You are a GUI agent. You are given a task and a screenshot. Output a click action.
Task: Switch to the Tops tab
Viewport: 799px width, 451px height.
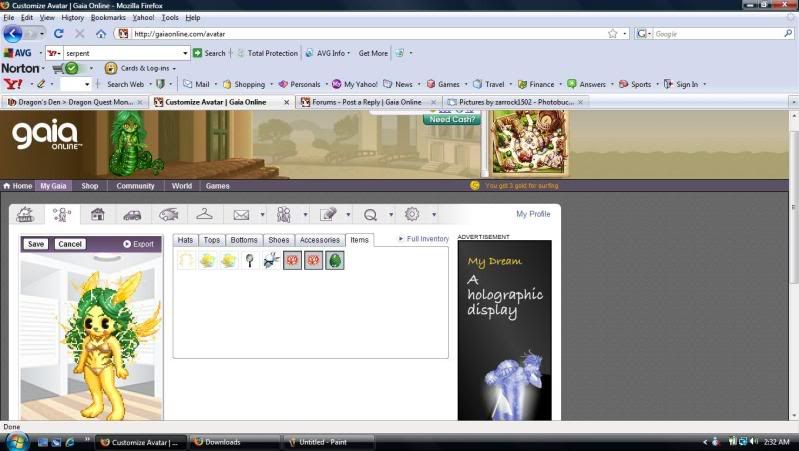coord(212,240)
